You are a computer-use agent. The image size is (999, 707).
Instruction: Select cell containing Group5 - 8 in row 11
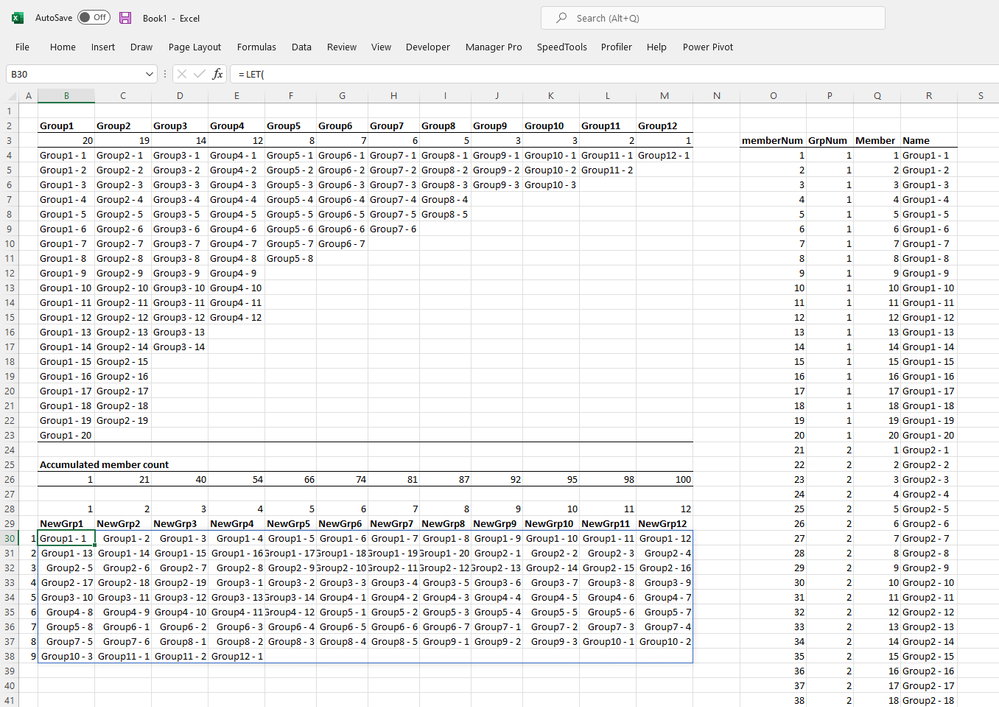[291, 259]
